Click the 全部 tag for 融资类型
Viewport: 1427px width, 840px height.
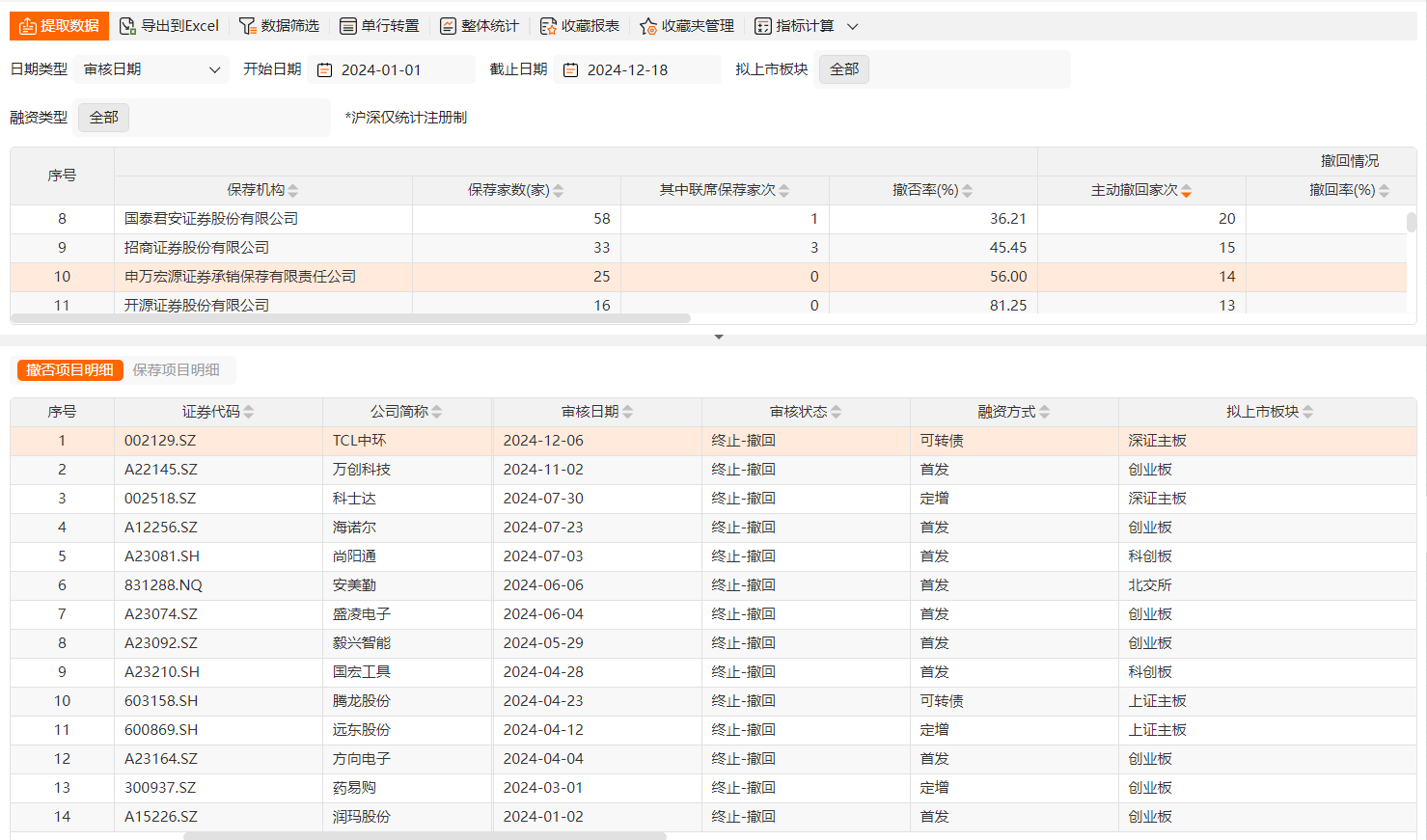click(x=103, y=118)
